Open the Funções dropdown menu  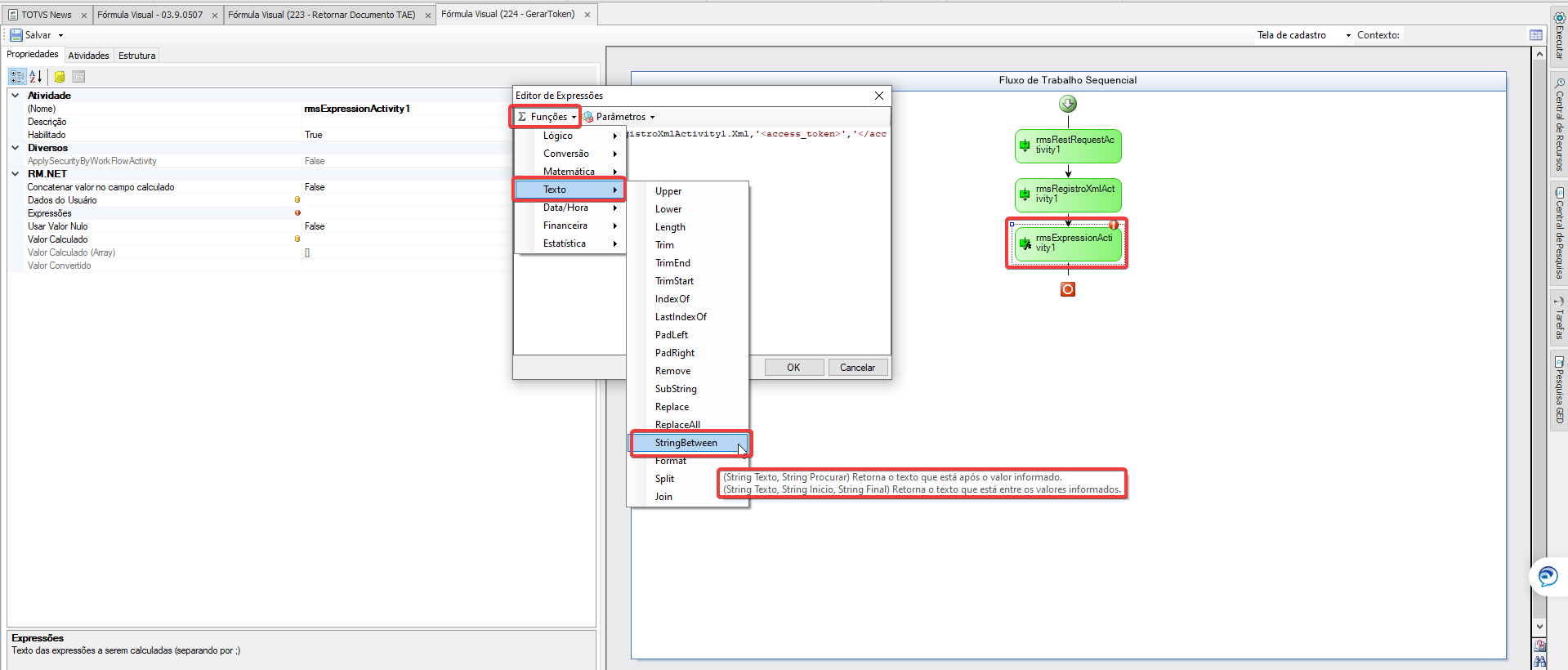coord(547,117)
